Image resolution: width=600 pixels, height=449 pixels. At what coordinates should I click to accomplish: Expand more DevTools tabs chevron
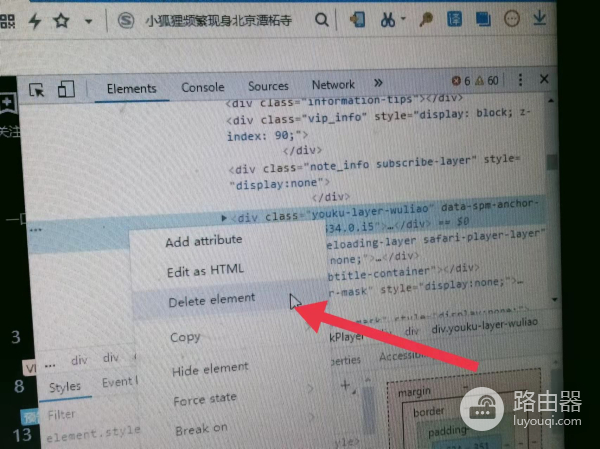tap(378, 85)
